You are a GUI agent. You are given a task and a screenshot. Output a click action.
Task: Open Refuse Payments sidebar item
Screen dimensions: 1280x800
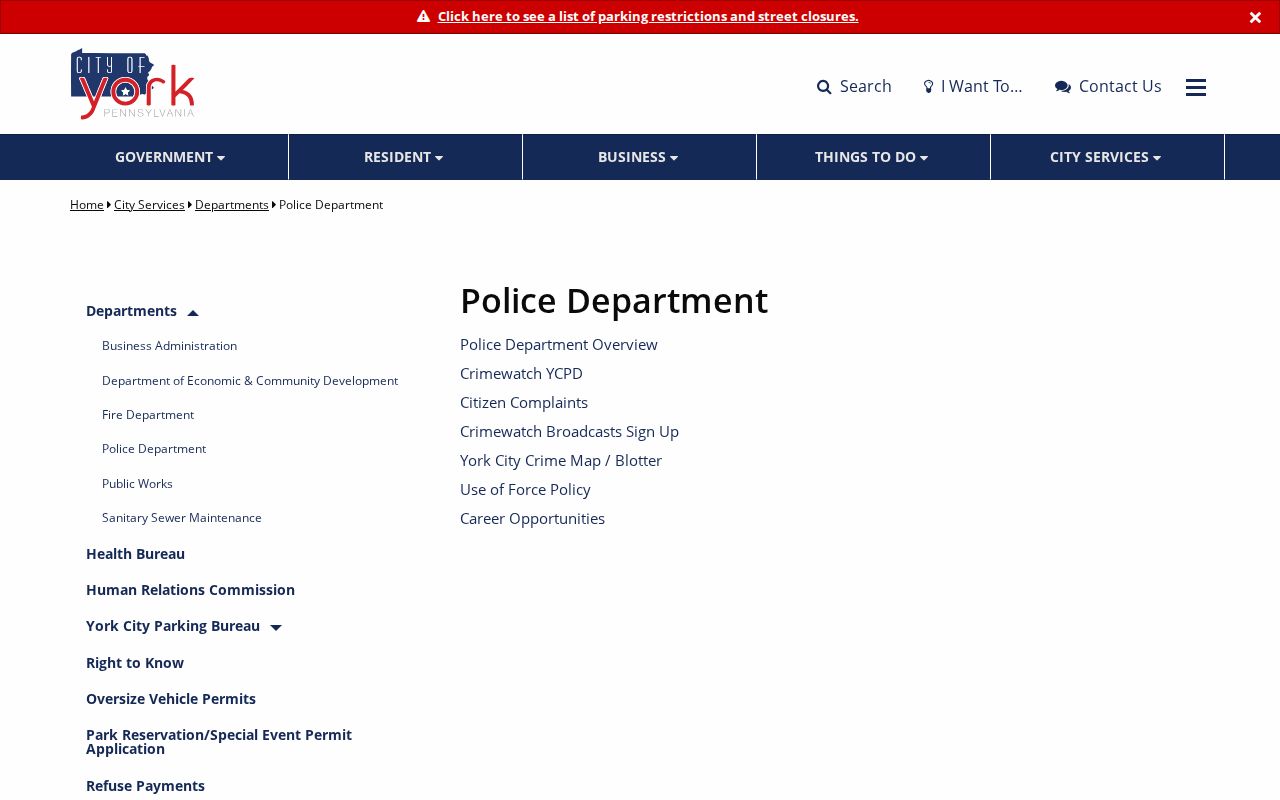pos(145,786)
